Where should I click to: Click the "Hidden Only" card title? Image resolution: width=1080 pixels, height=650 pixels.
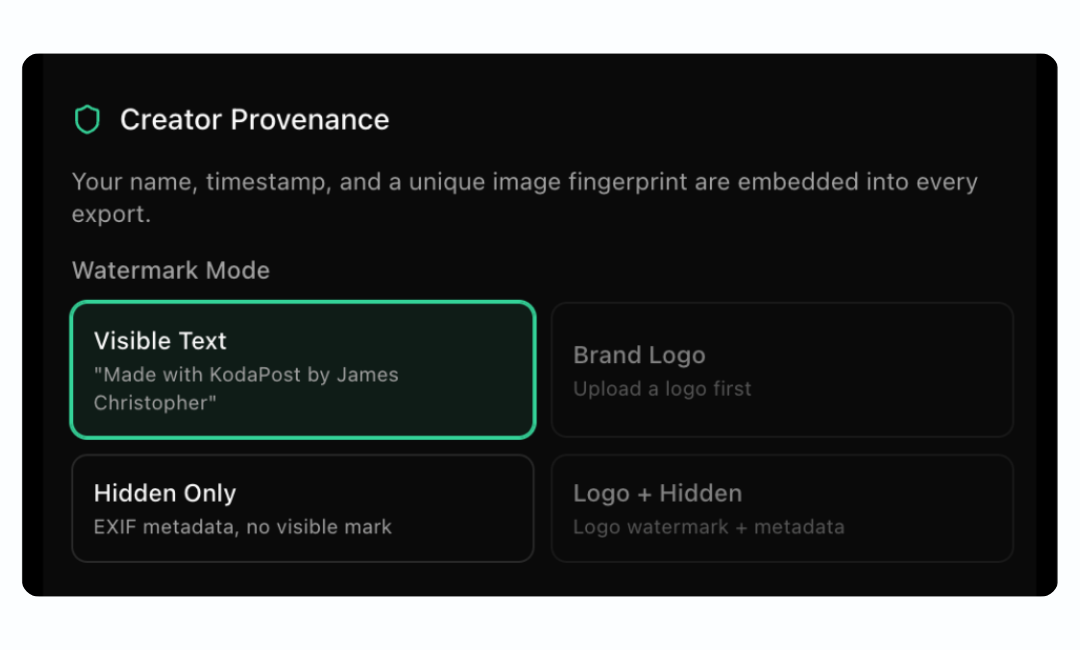click(165, 493)
